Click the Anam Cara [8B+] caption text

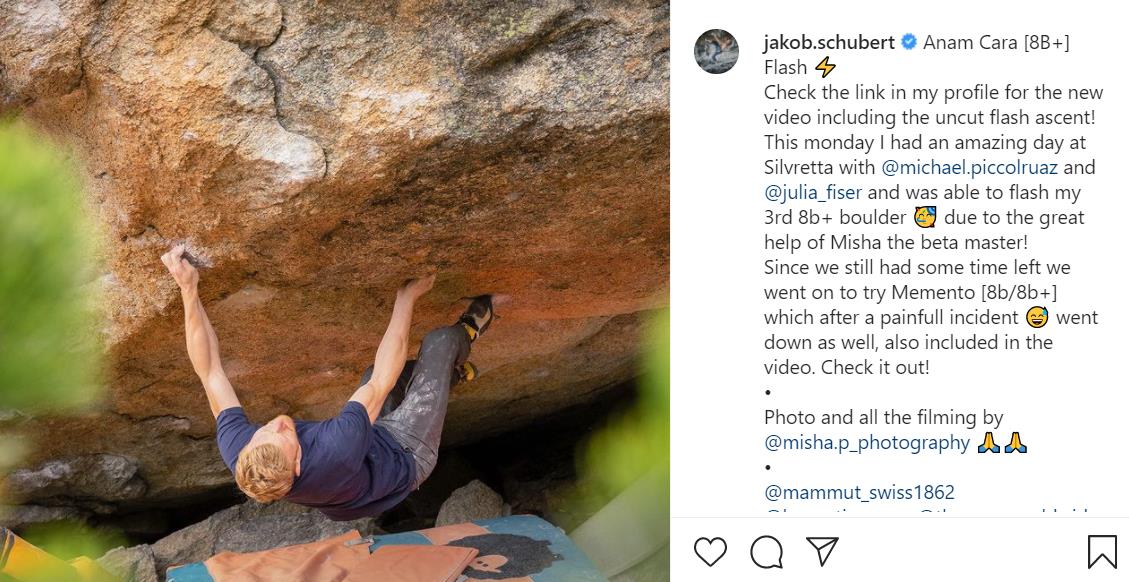click(x=997, y=42)
